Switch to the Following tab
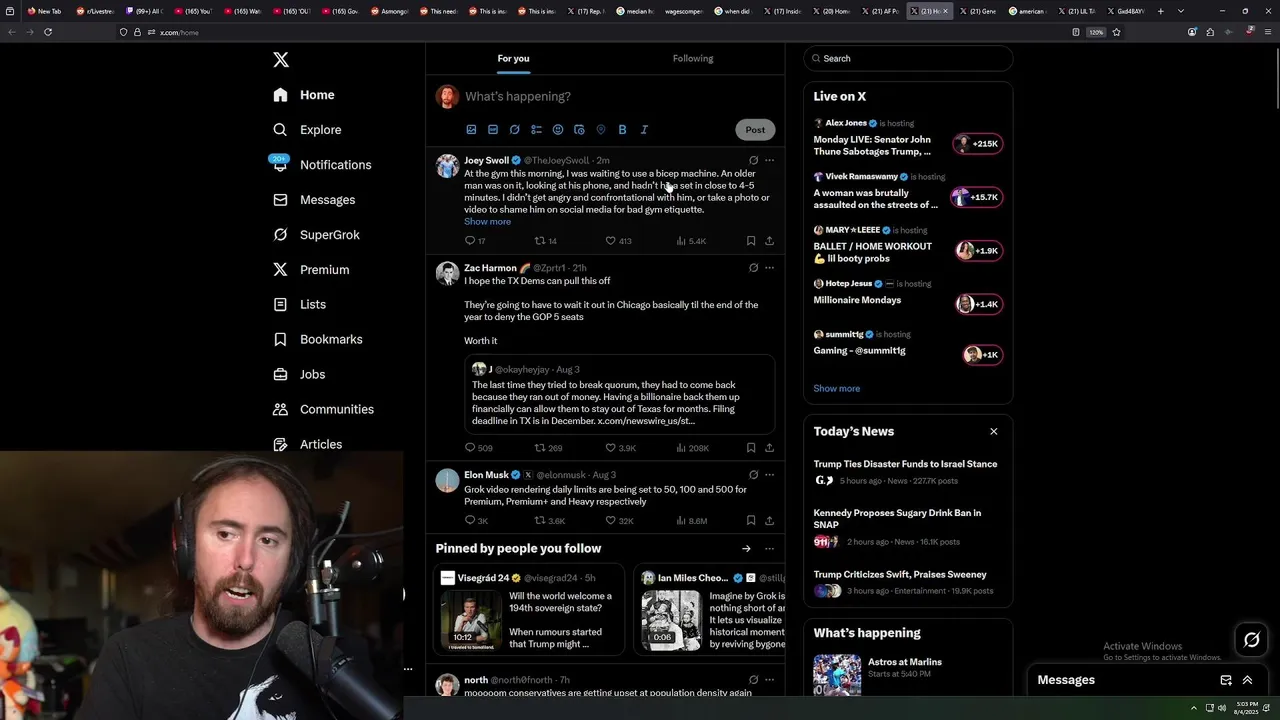1280x720 pixels. [693, 58]
